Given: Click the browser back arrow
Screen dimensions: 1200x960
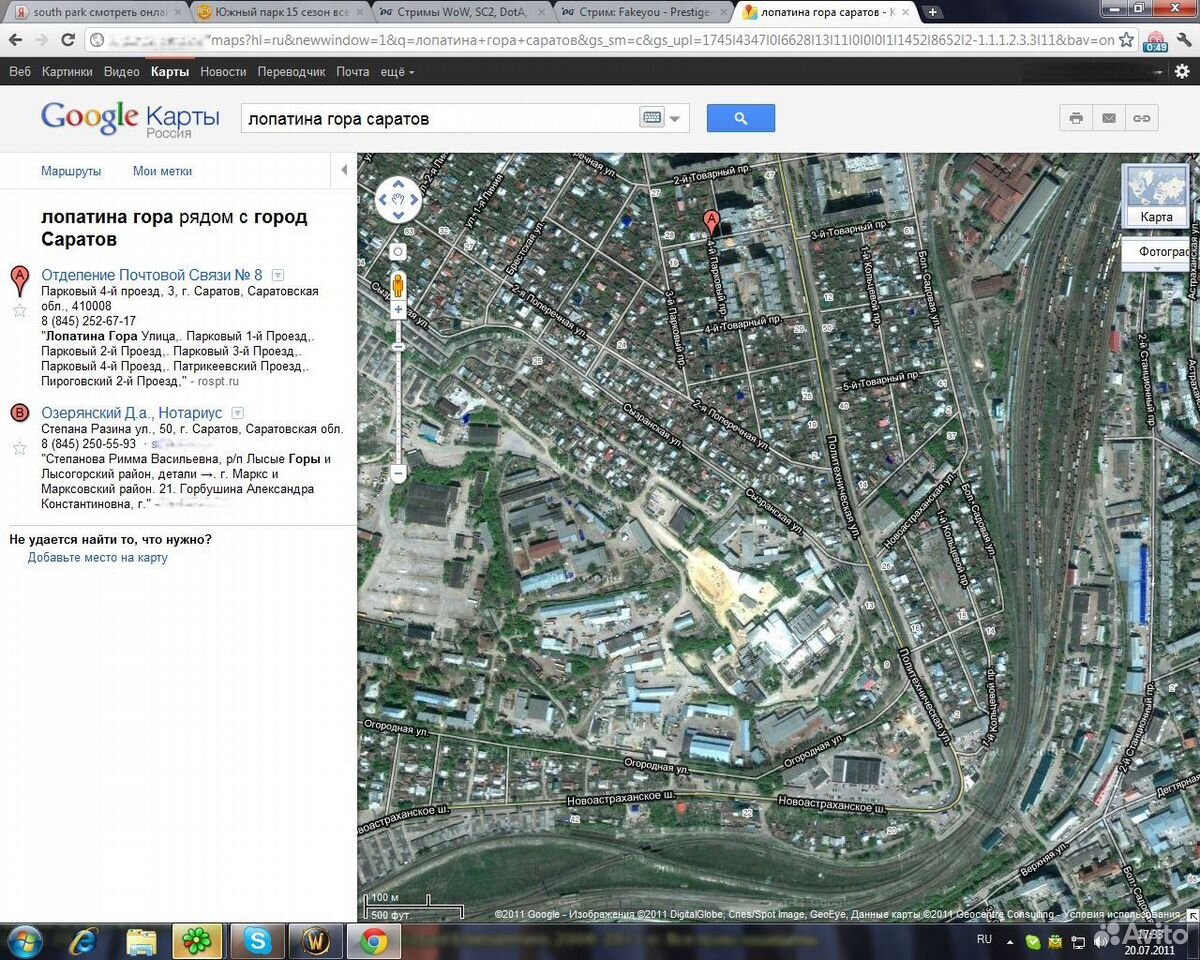Looking at the screenshot, I should (x=16, y=40).
